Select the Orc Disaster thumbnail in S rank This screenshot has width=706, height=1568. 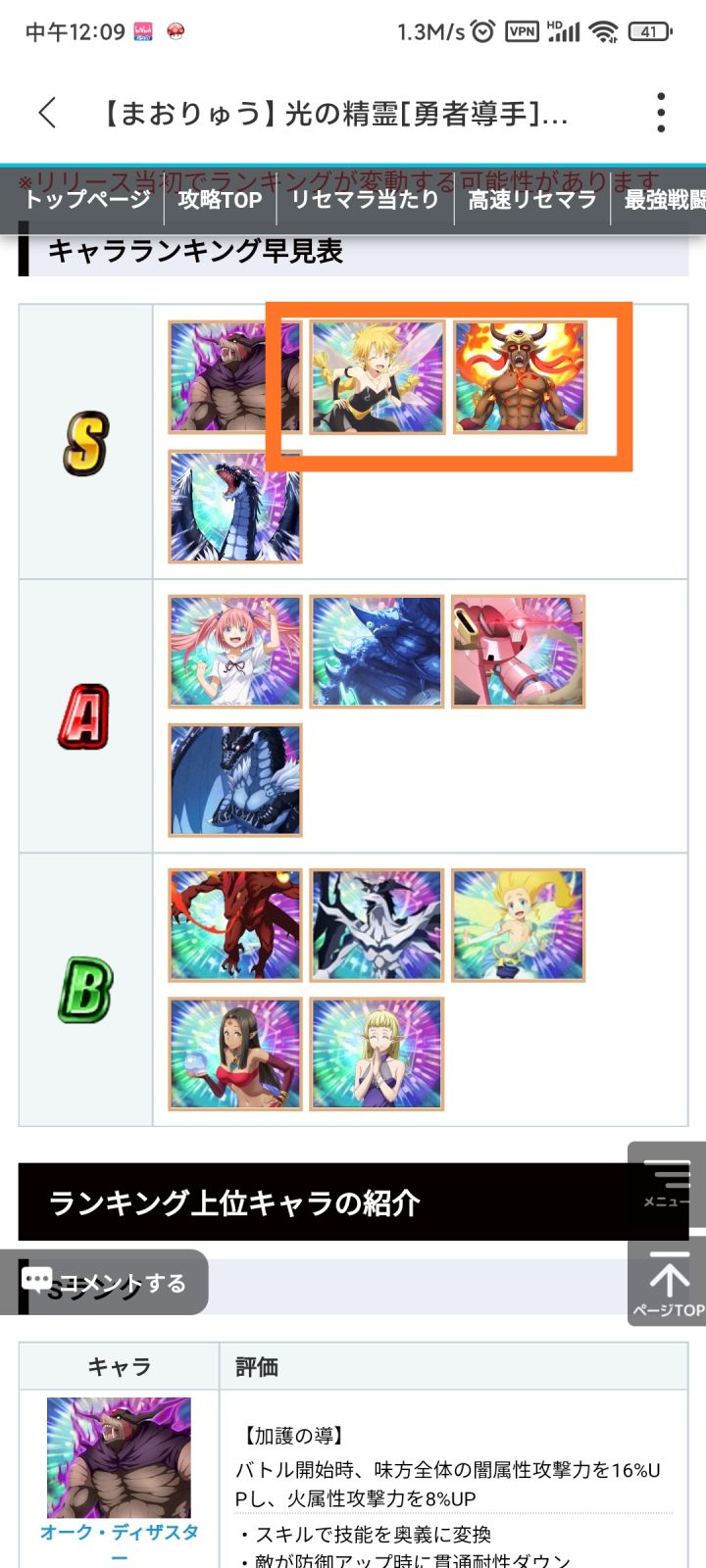[x=234, y=377]
